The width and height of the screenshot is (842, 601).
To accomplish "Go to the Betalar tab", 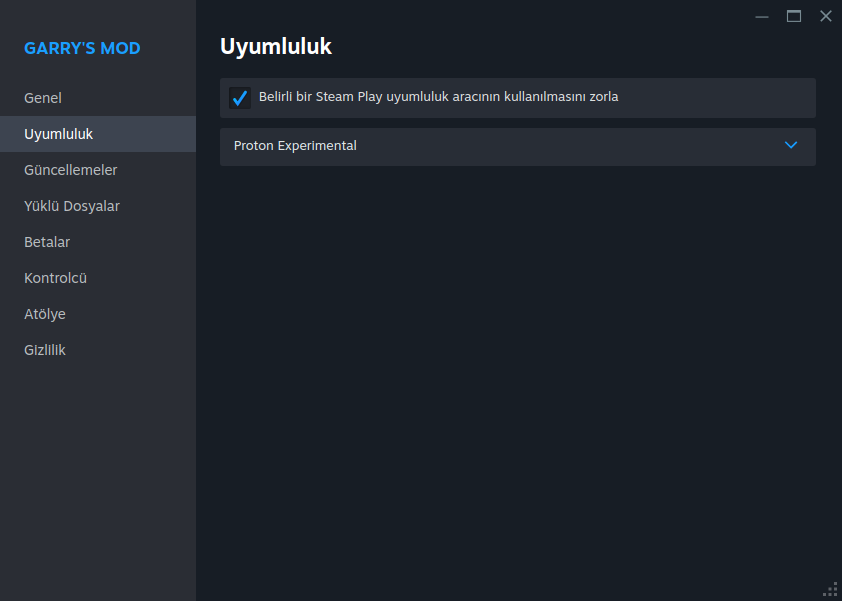I will (47, 242).
